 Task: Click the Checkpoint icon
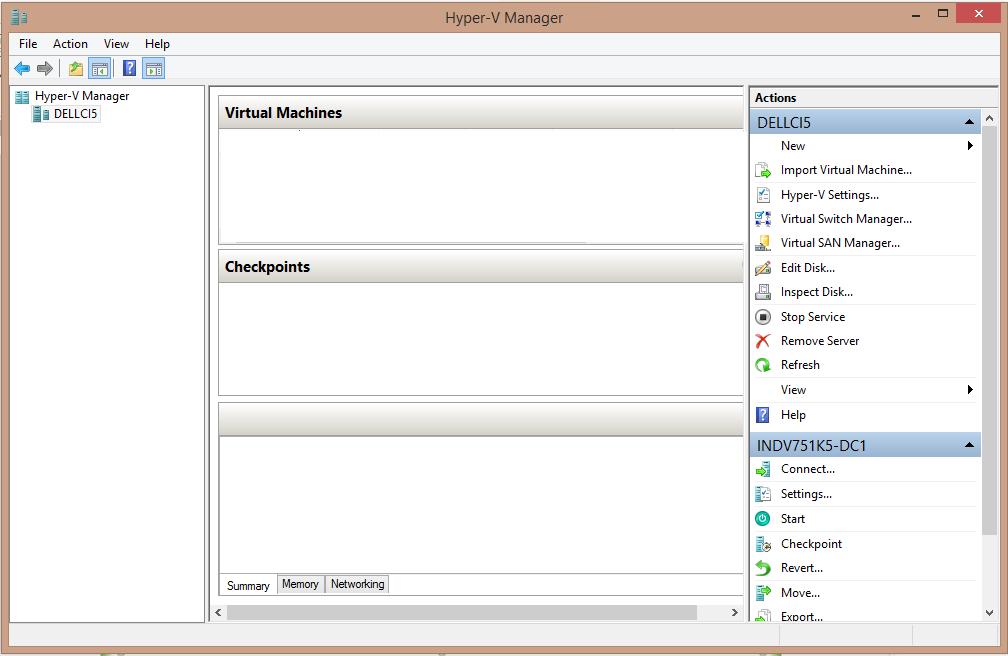click(x=762, y=544)
